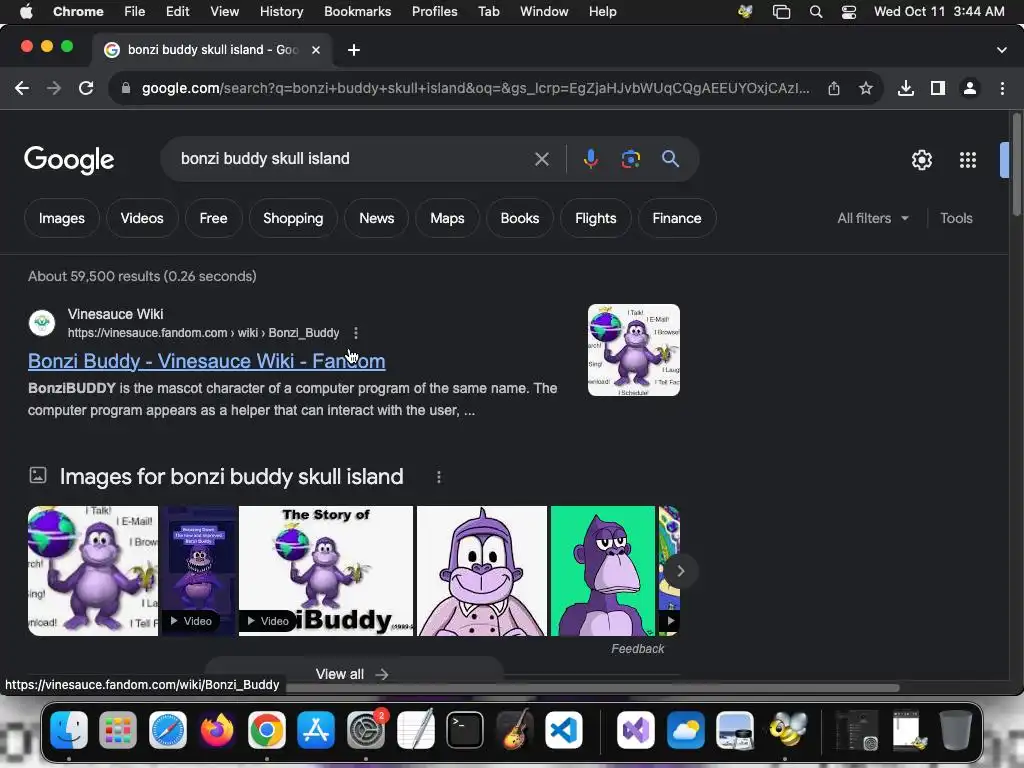Open the Window menu

click(544, 12)
